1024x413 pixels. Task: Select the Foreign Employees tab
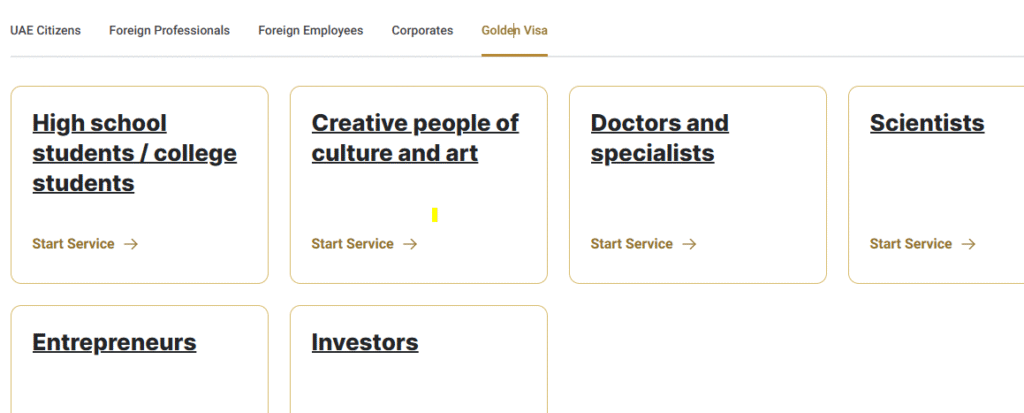[x=311, y=31]
